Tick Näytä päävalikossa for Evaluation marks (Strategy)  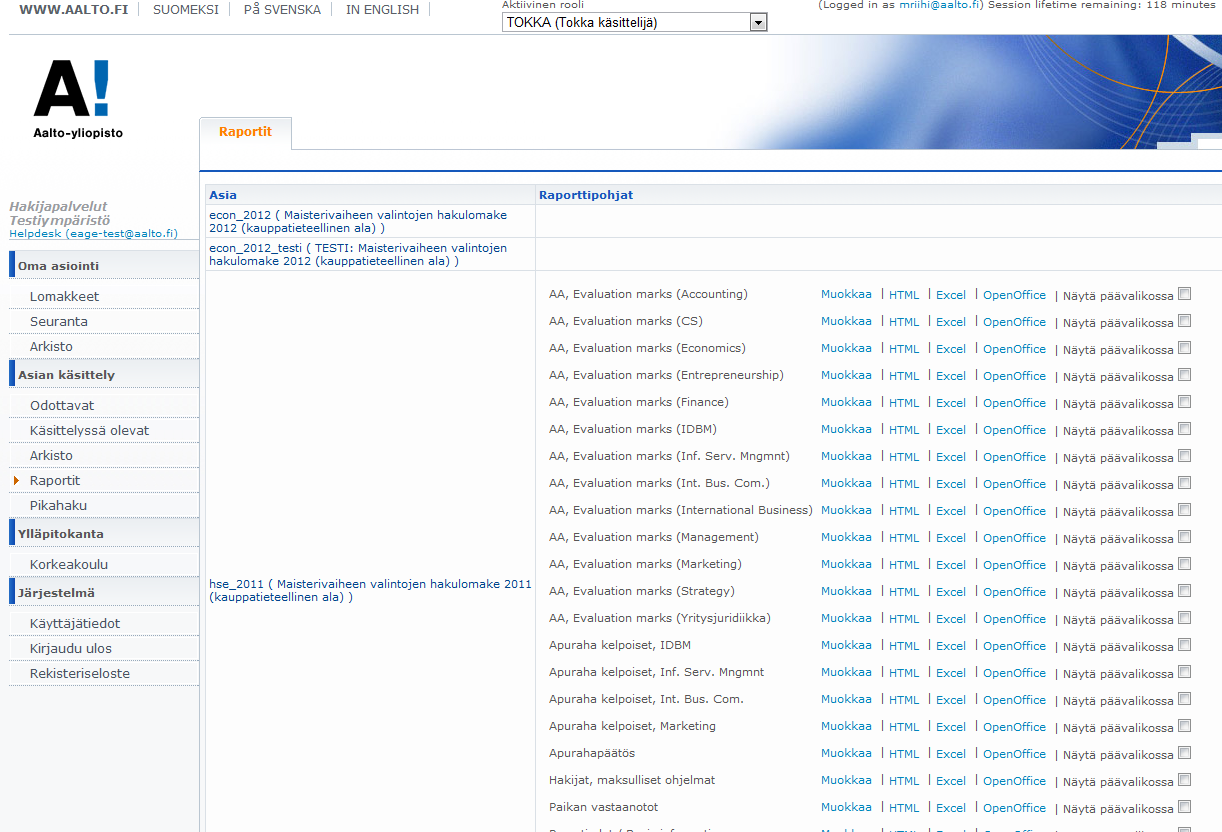click(1185, 591)
